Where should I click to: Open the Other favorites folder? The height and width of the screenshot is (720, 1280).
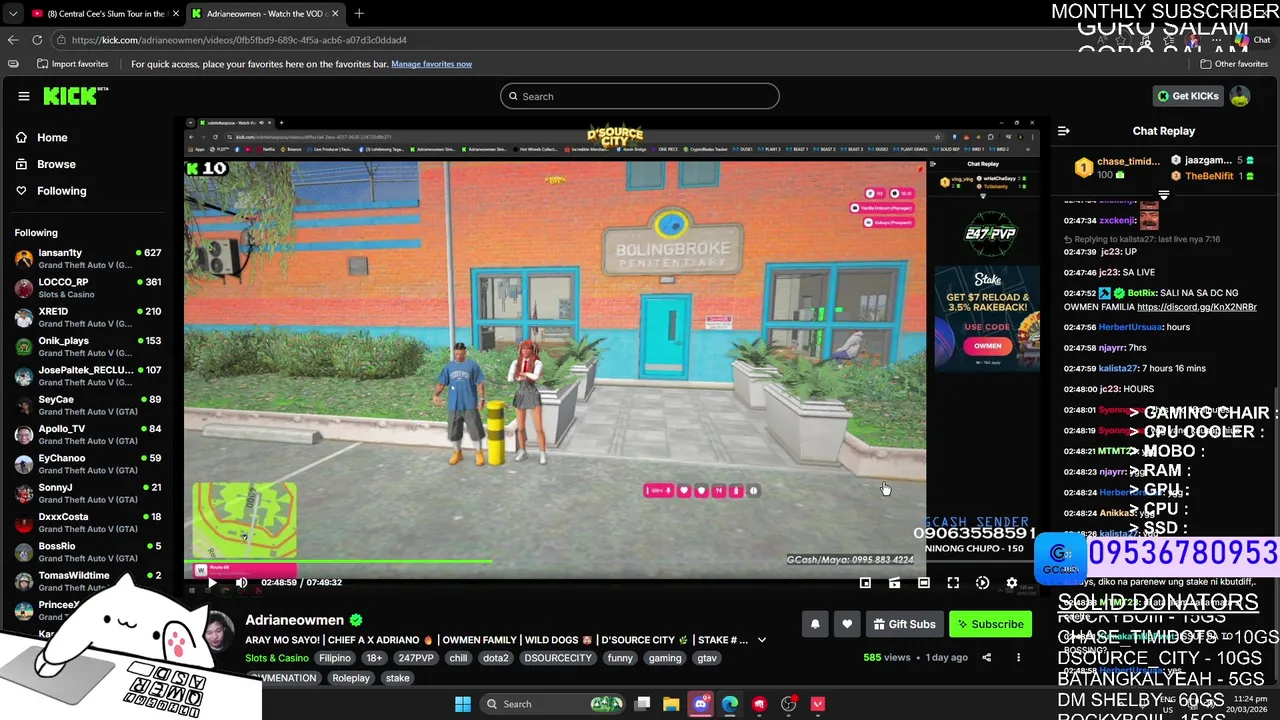(1234, 64)
